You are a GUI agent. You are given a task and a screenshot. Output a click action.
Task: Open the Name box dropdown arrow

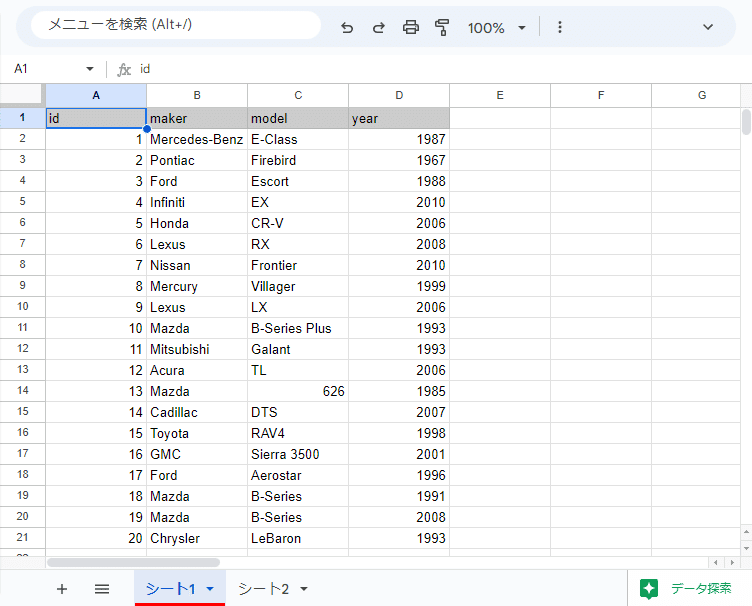[x=90, y=69]
